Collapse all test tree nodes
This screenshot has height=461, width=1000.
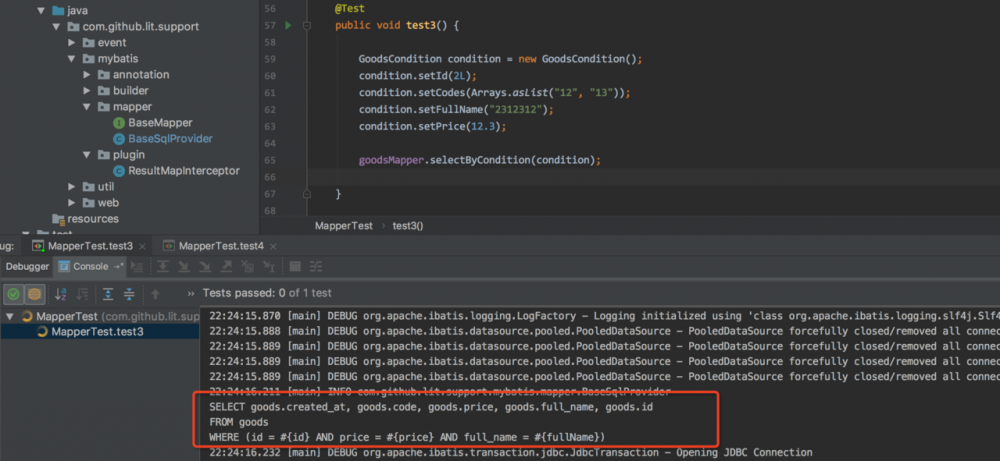[129, 294]
